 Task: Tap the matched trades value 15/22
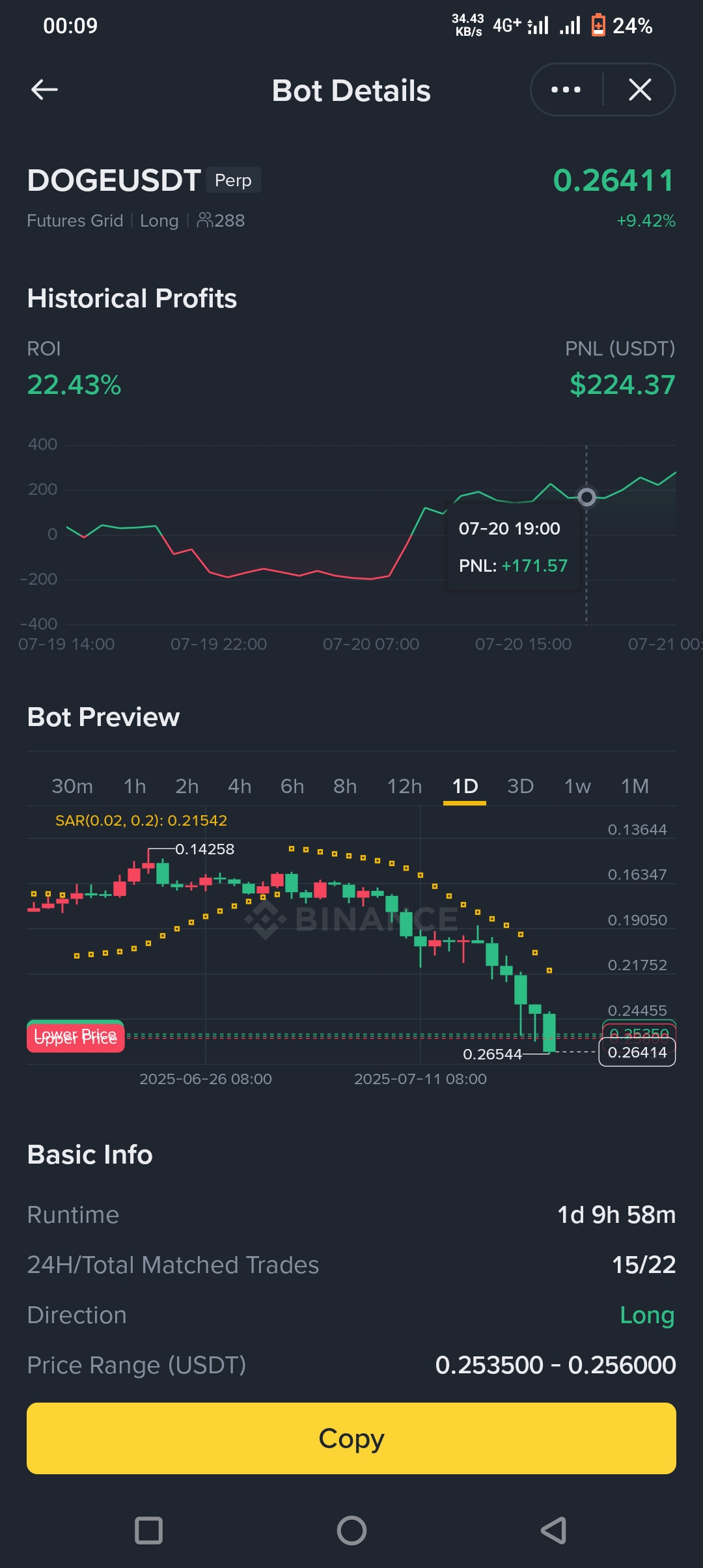(x=643, y=1265)
